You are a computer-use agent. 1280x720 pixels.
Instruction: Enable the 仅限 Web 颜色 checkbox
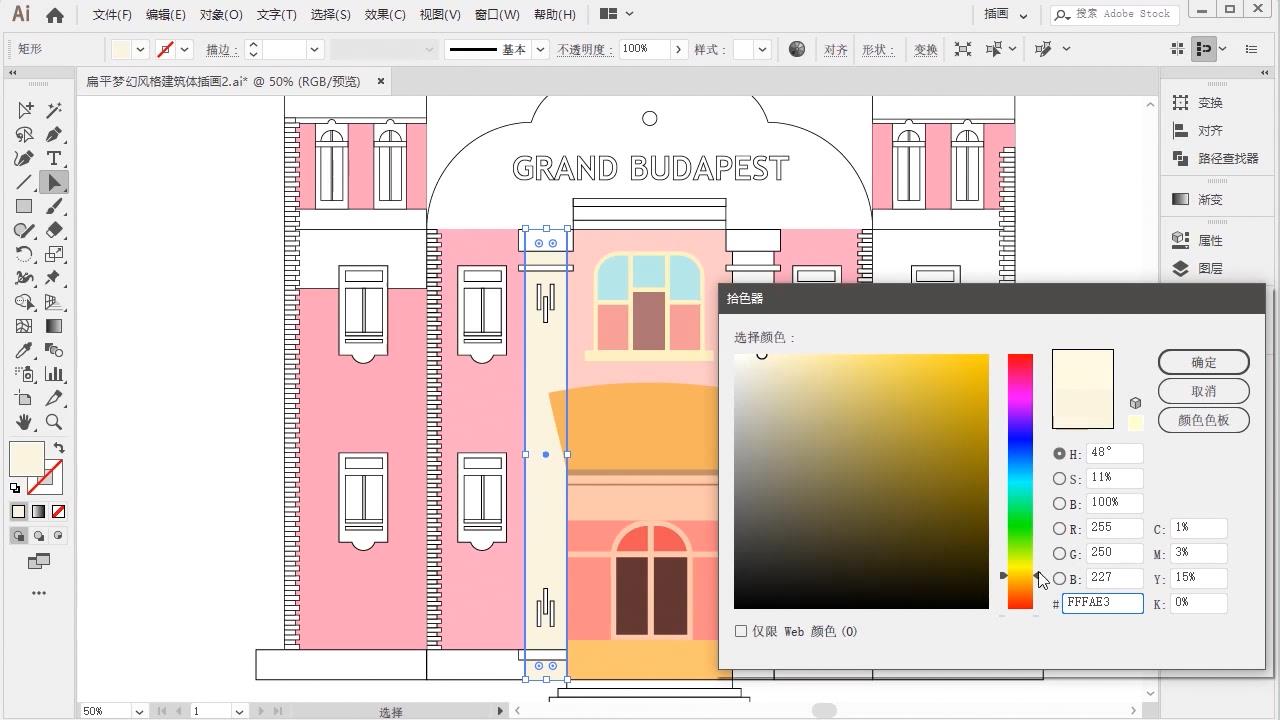[741, 631]
